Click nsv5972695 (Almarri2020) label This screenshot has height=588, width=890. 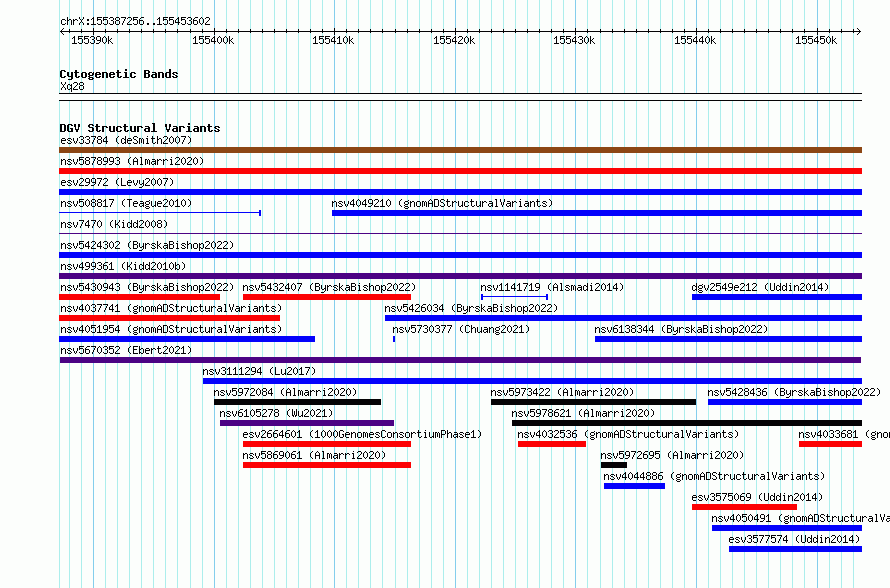(x=672, y=455)
